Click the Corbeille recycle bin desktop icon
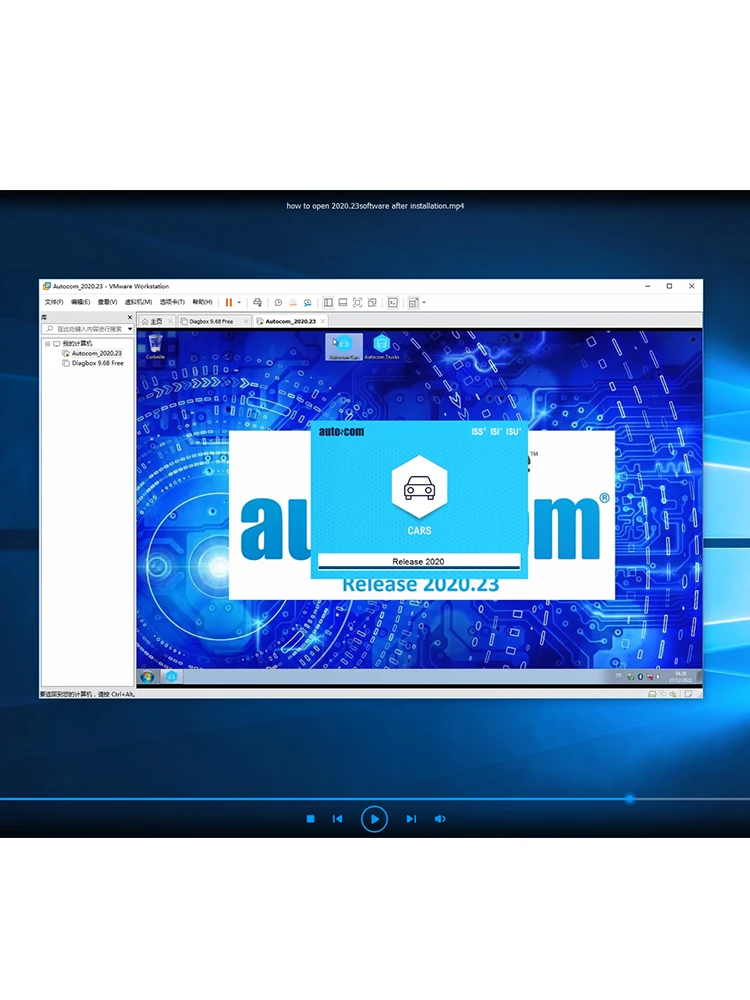 coord(156,346)
